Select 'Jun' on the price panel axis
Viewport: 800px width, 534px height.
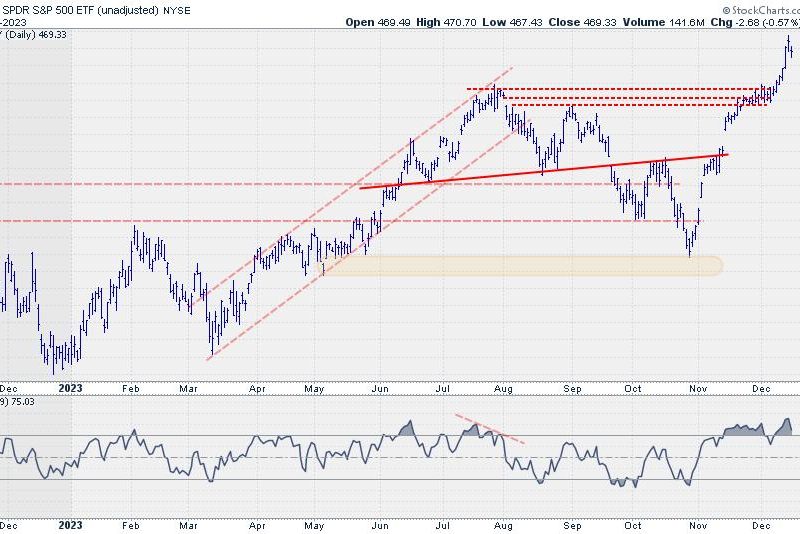pos(380,389)
